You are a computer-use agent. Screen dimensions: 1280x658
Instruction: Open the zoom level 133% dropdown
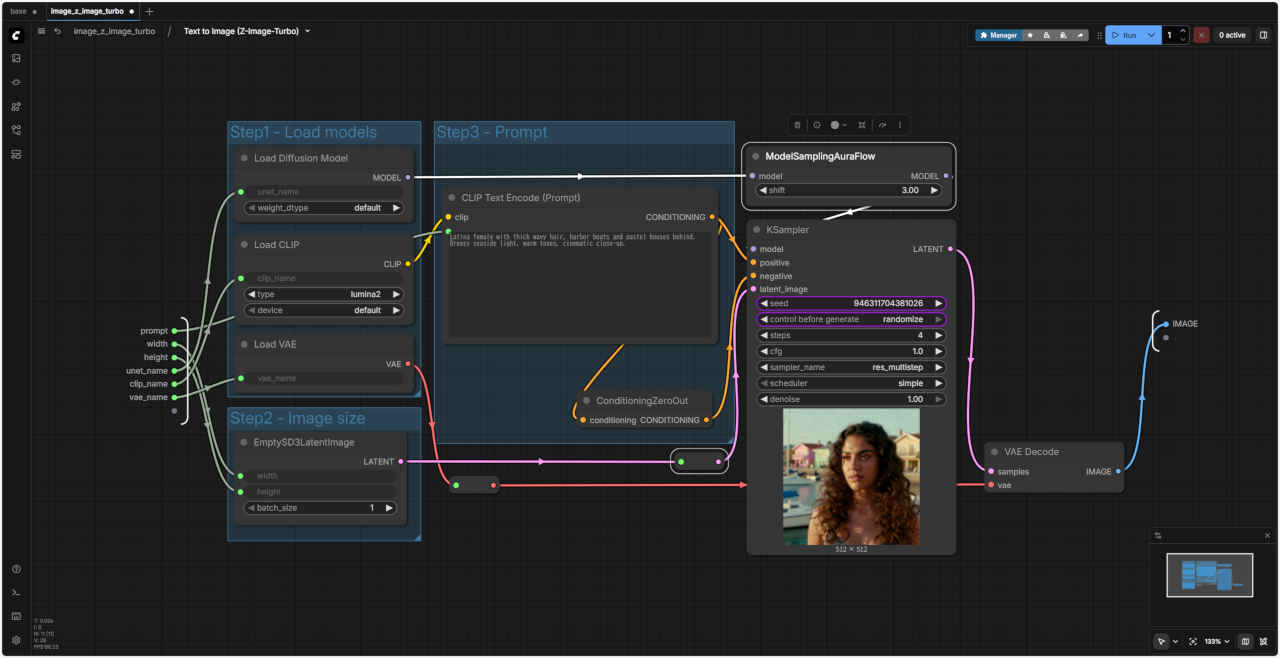point(1216,641)
